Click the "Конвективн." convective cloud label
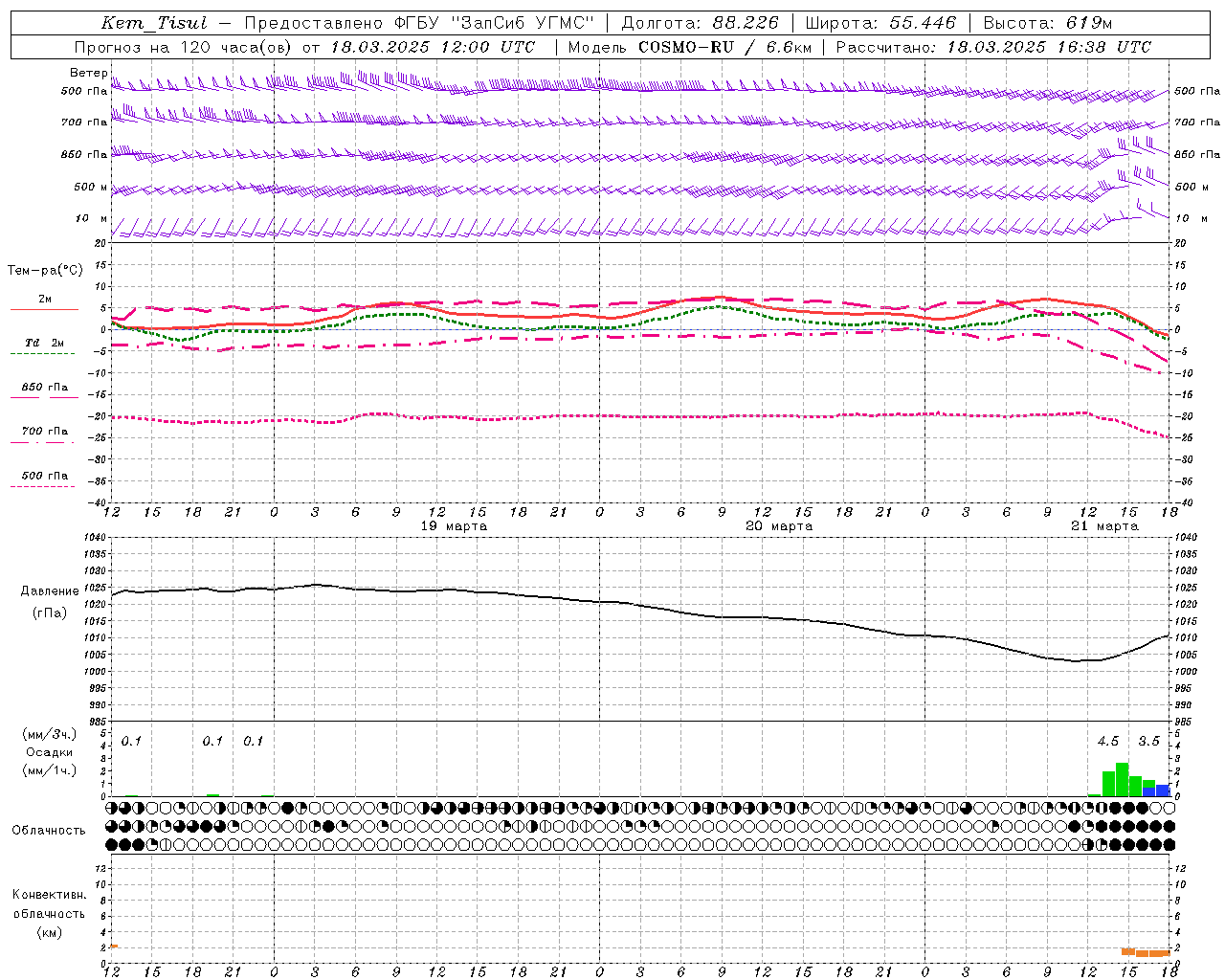 49,895
